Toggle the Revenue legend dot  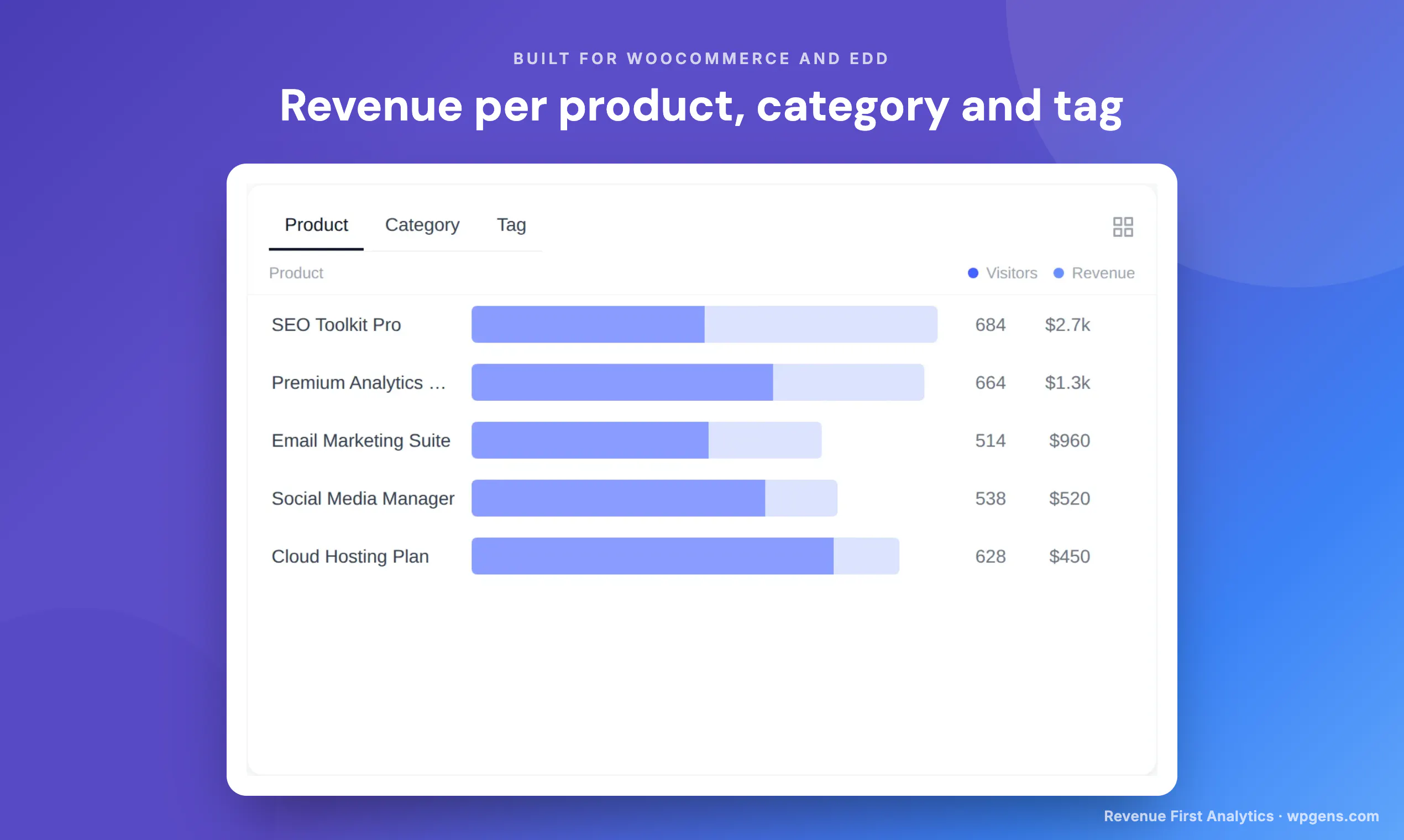(x=1058, y=274)
